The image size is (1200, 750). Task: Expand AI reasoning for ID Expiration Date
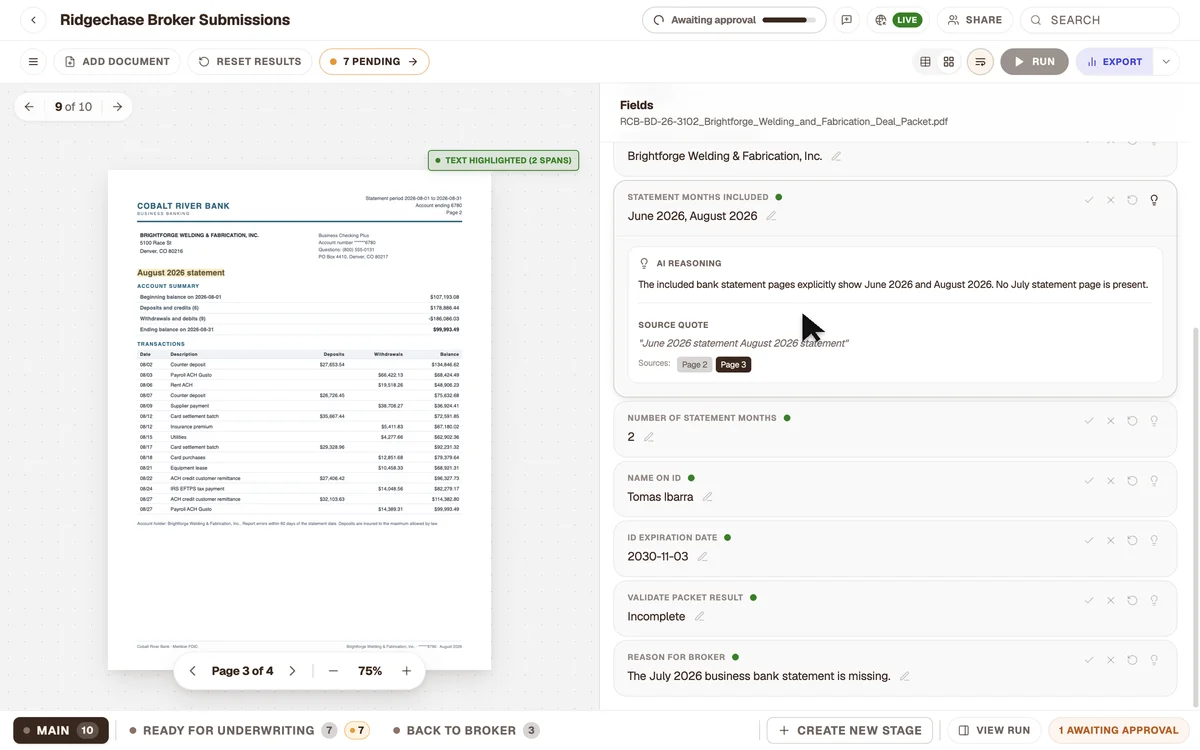1154,541
